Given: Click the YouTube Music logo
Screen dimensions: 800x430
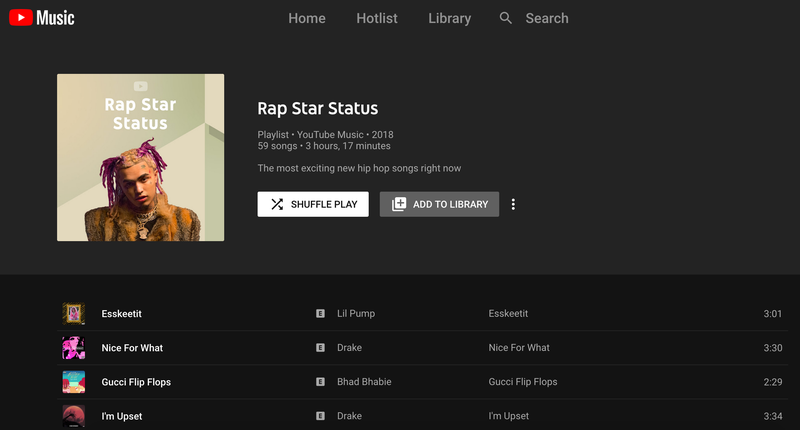Looking at the screenshot, I should click(42, 18).
